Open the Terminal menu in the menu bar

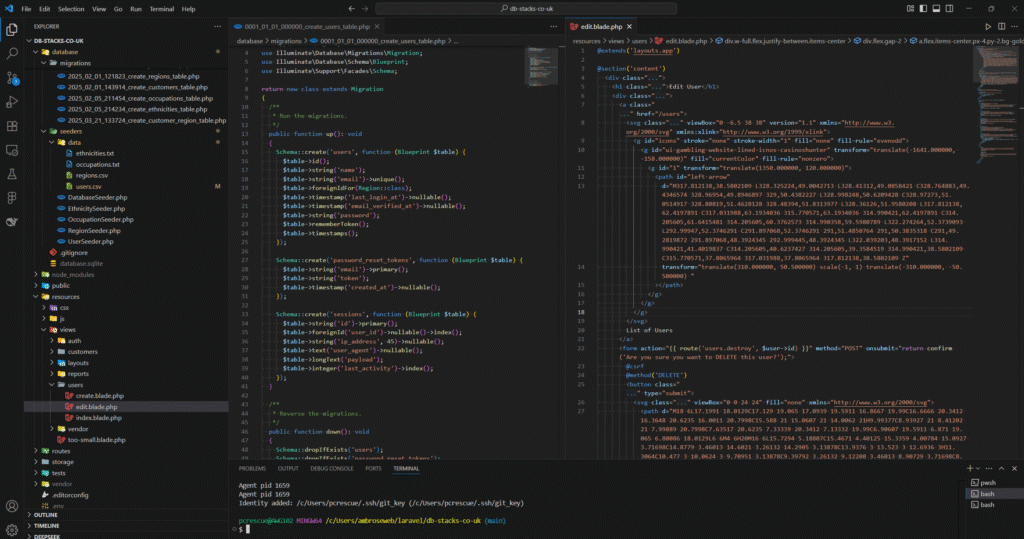tap(162, 8)
